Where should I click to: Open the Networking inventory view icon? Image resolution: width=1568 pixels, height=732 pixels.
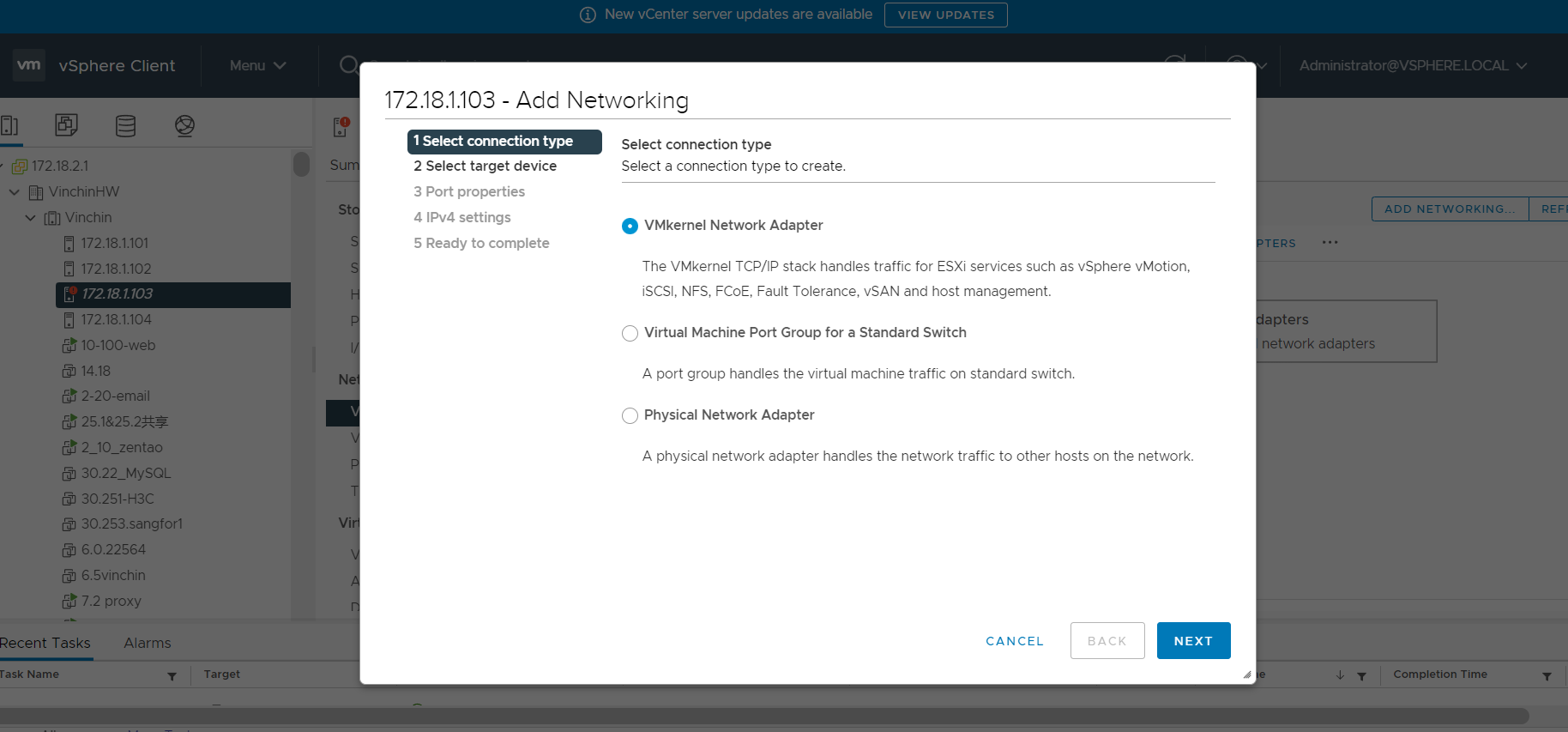click(x=184, y=126)
